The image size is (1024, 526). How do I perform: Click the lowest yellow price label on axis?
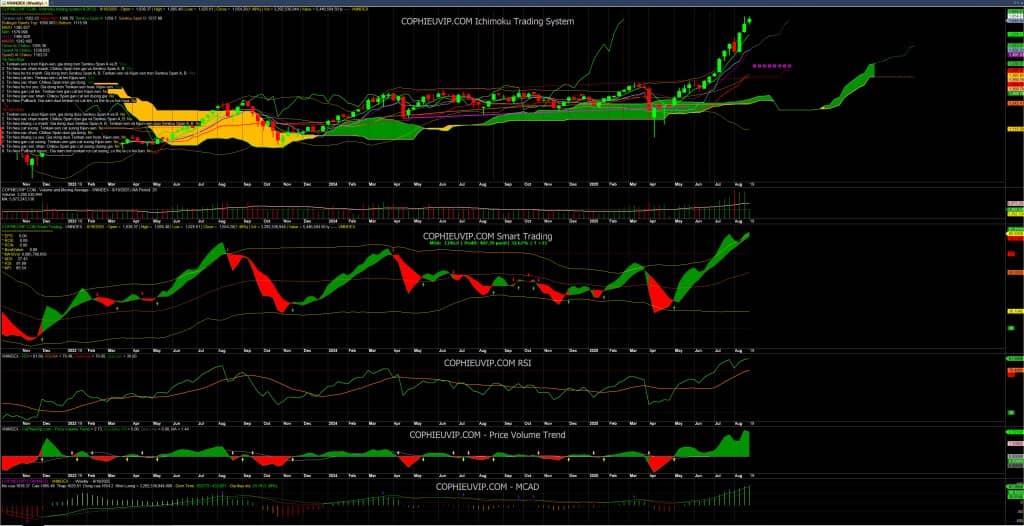tap(1014, 129)
